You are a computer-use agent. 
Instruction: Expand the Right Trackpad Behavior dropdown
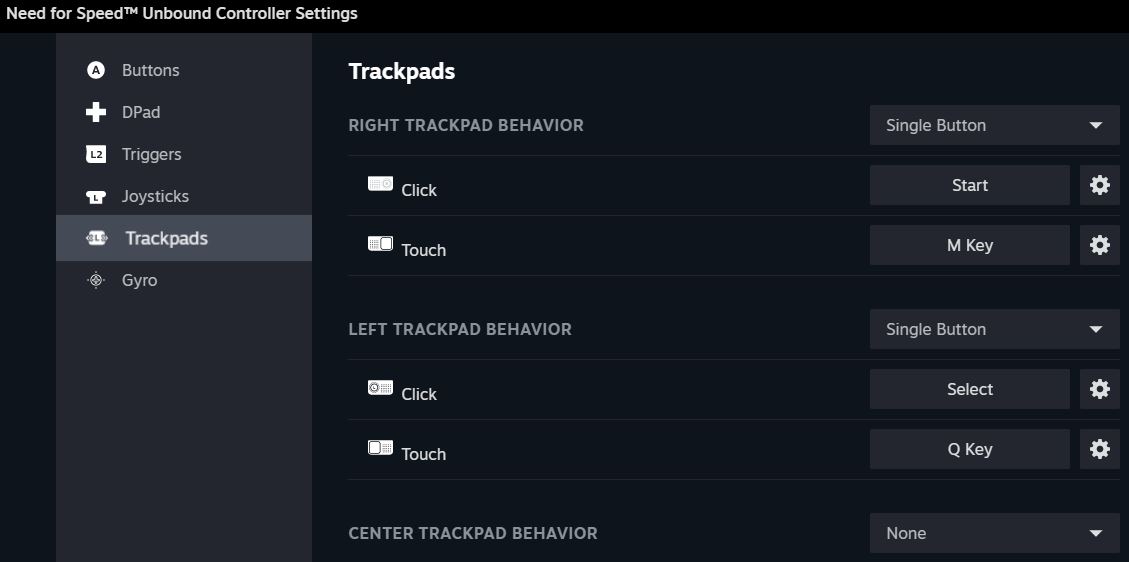click(x=994, y=125)
